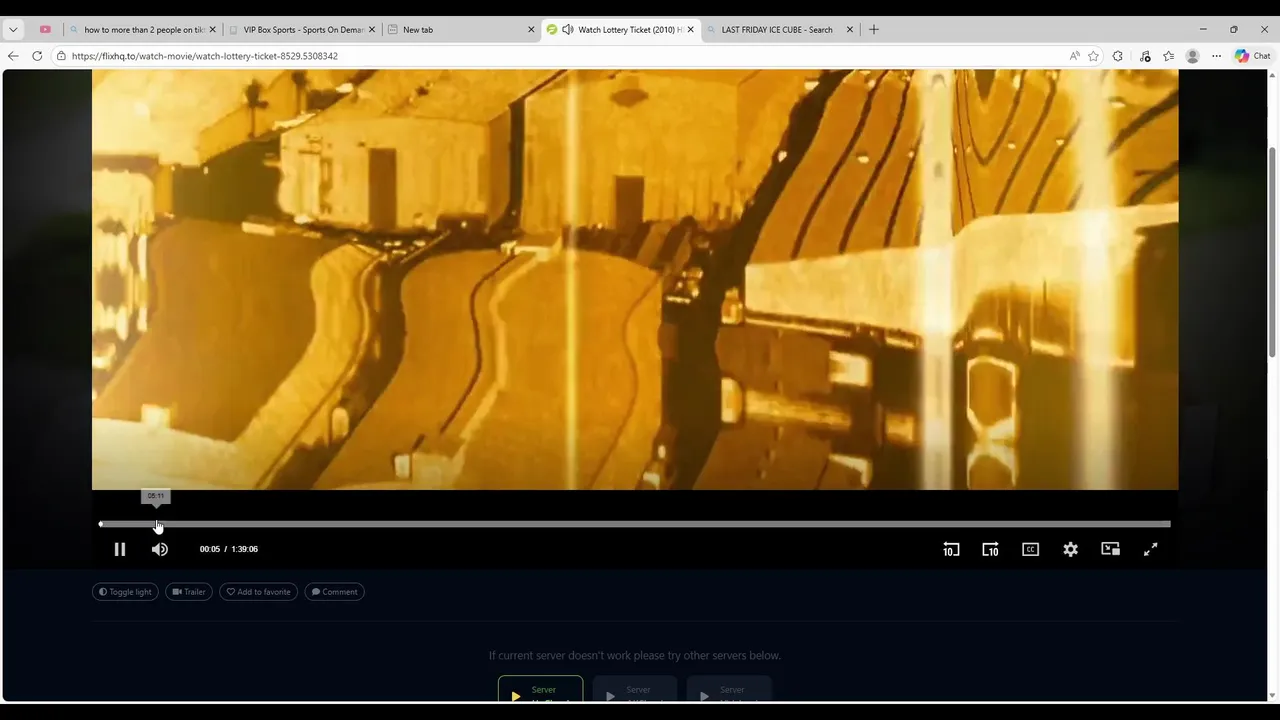
Task: Pause the movie playback
Action: pyautogui.click(x=120, y=549)
